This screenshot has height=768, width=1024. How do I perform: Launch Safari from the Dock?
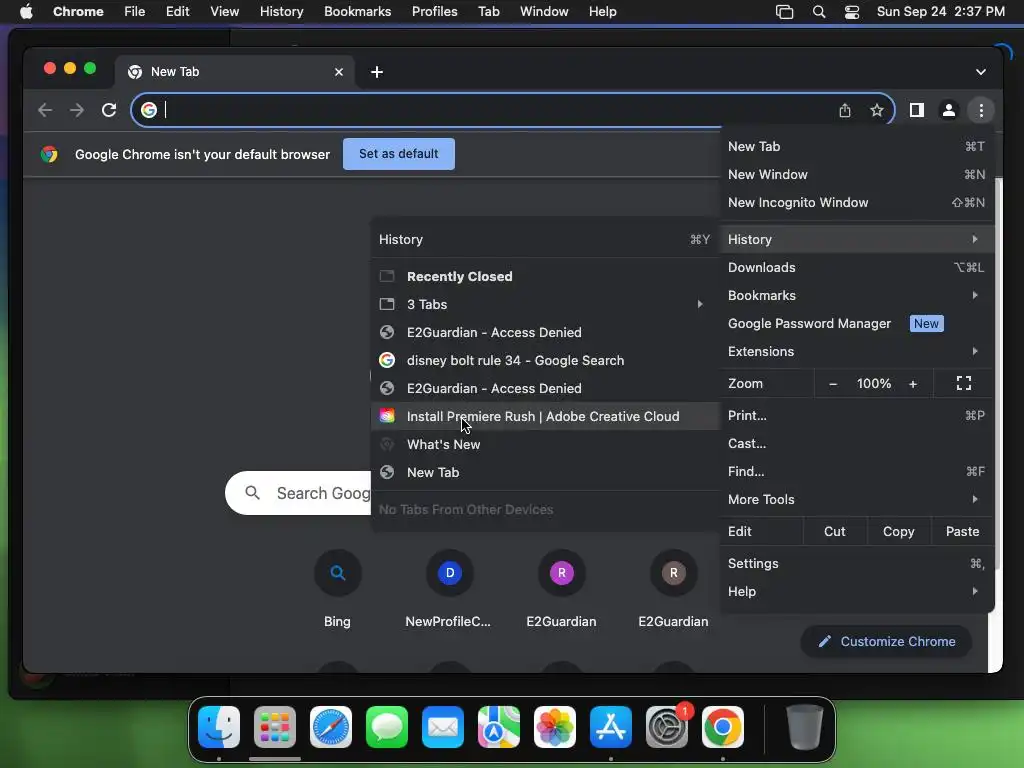click(x=330, y=727)
